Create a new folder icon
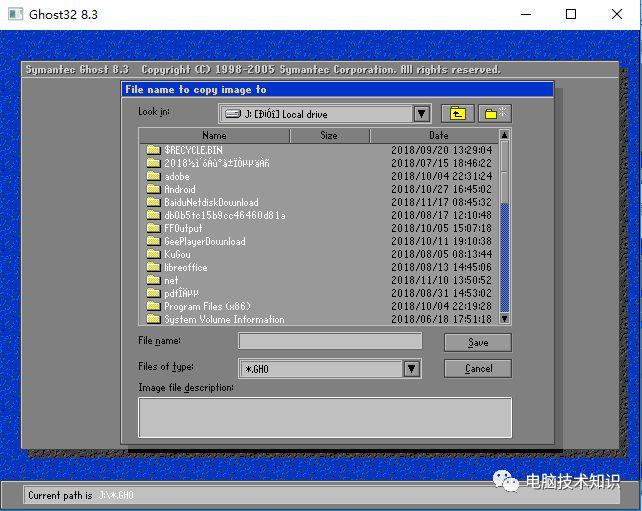The width and height of the screenshot is (642, 511). (x=495, y=113)
